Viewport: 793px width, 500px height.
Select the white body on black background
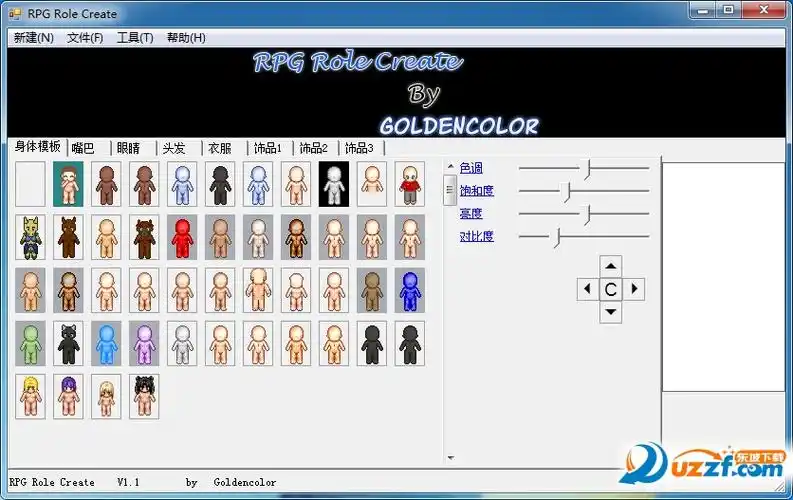pyautogui.click(x=334, y=184)
